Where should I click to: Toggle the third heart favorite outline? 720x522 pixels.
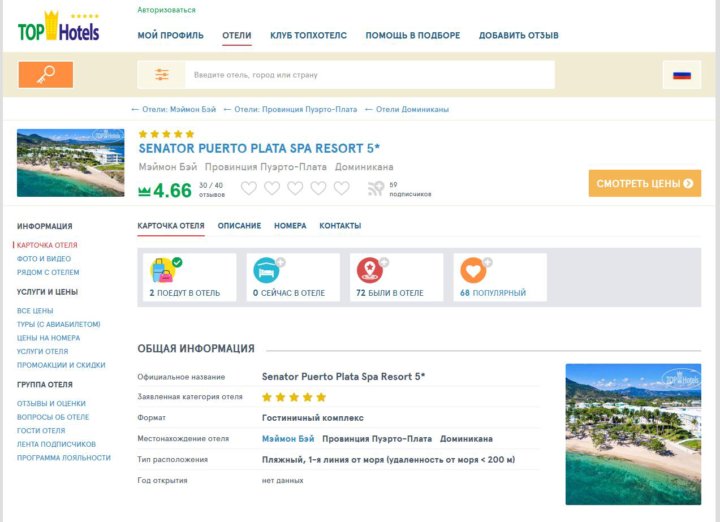point(295,188)
